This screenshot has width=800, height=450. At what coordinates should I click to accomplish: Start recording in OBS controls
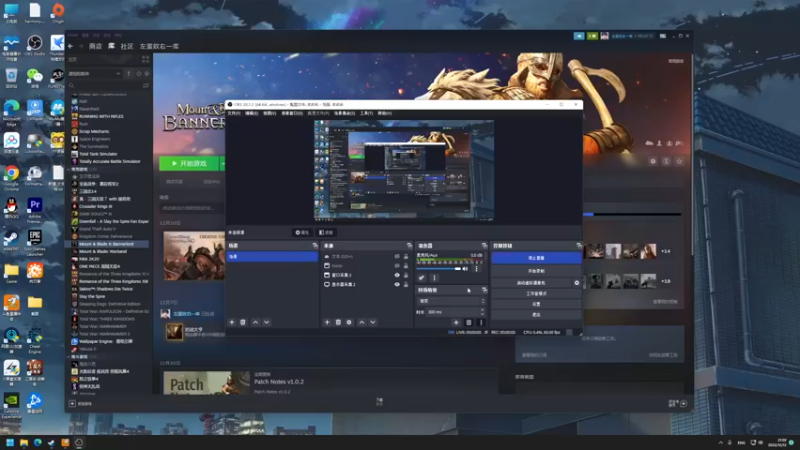pyautogui.click(x=536, y=271)
